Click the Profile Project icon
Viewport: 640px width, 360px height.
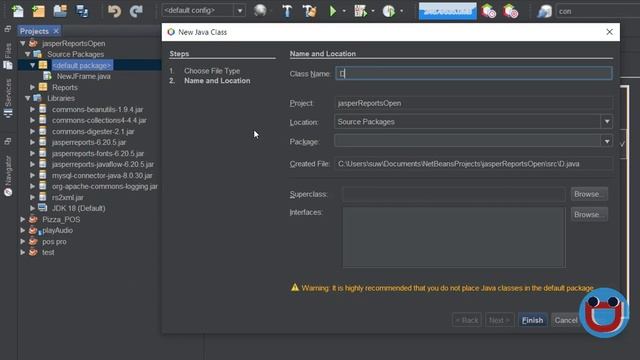pyautogui.click(x=389, y=11)
